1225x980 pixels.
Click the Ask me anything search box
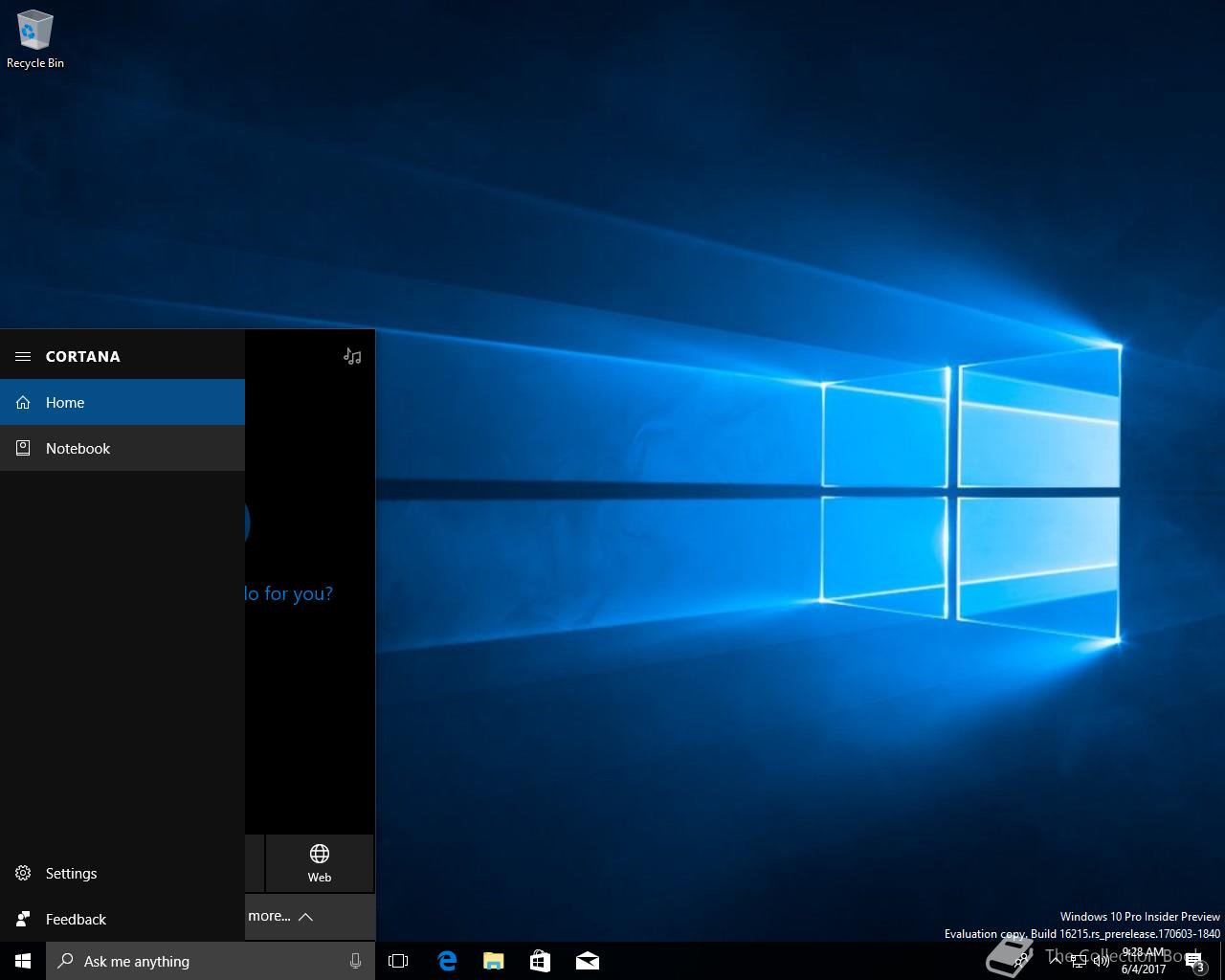tap(211, 961)
